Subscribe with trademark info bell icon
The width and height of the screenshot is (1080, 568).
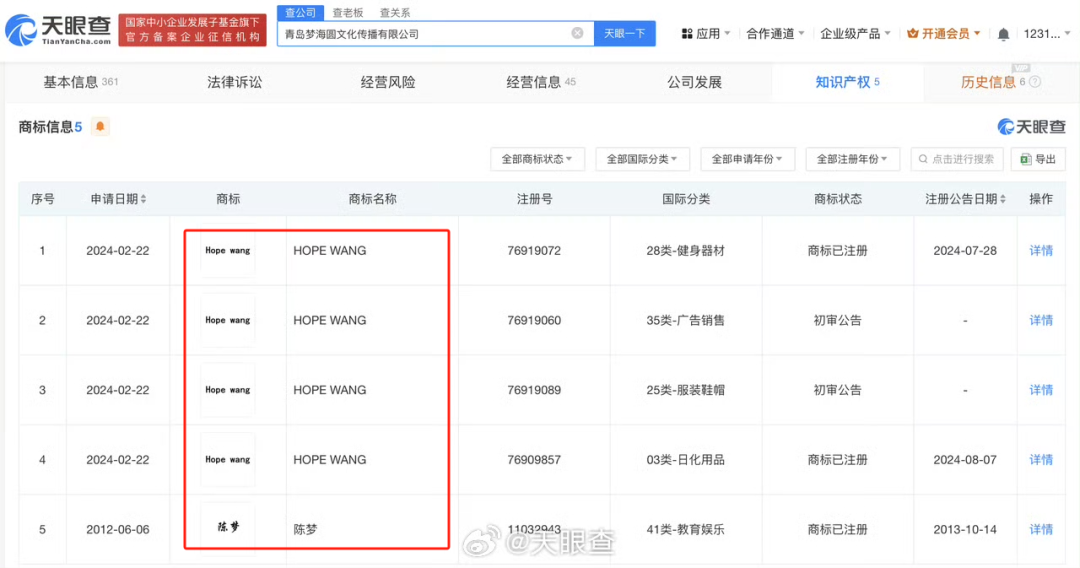[x=100, y=127]
